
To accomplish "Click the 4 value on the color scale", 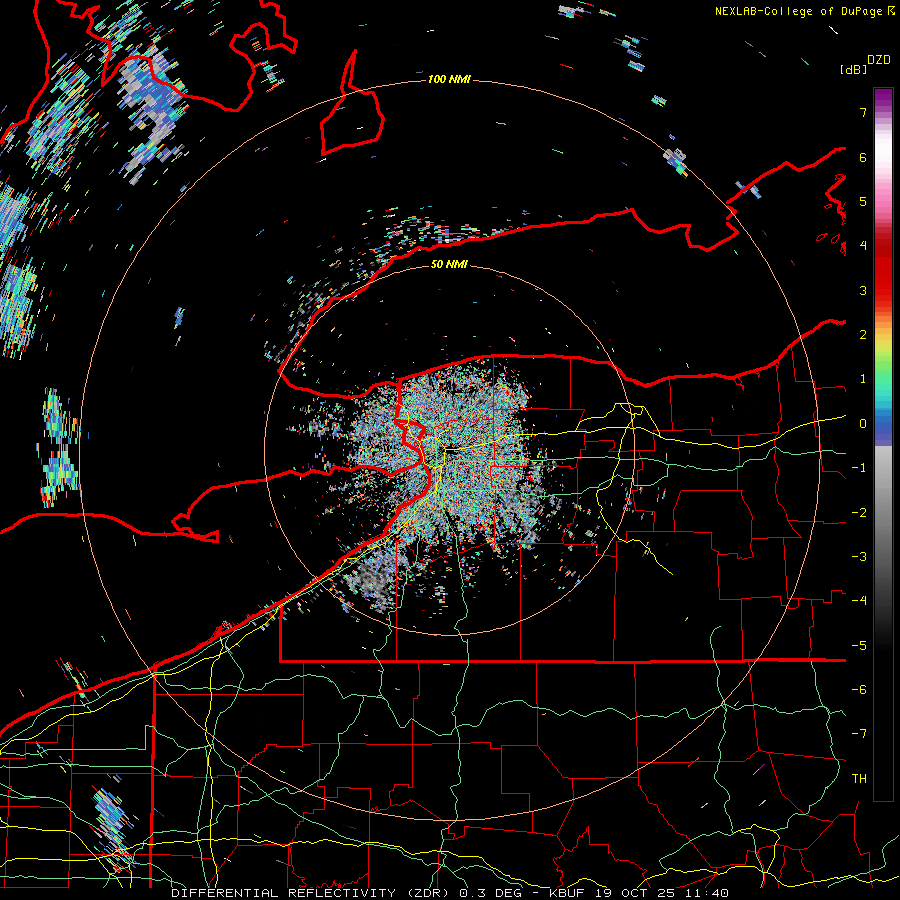I will point(863,246).
